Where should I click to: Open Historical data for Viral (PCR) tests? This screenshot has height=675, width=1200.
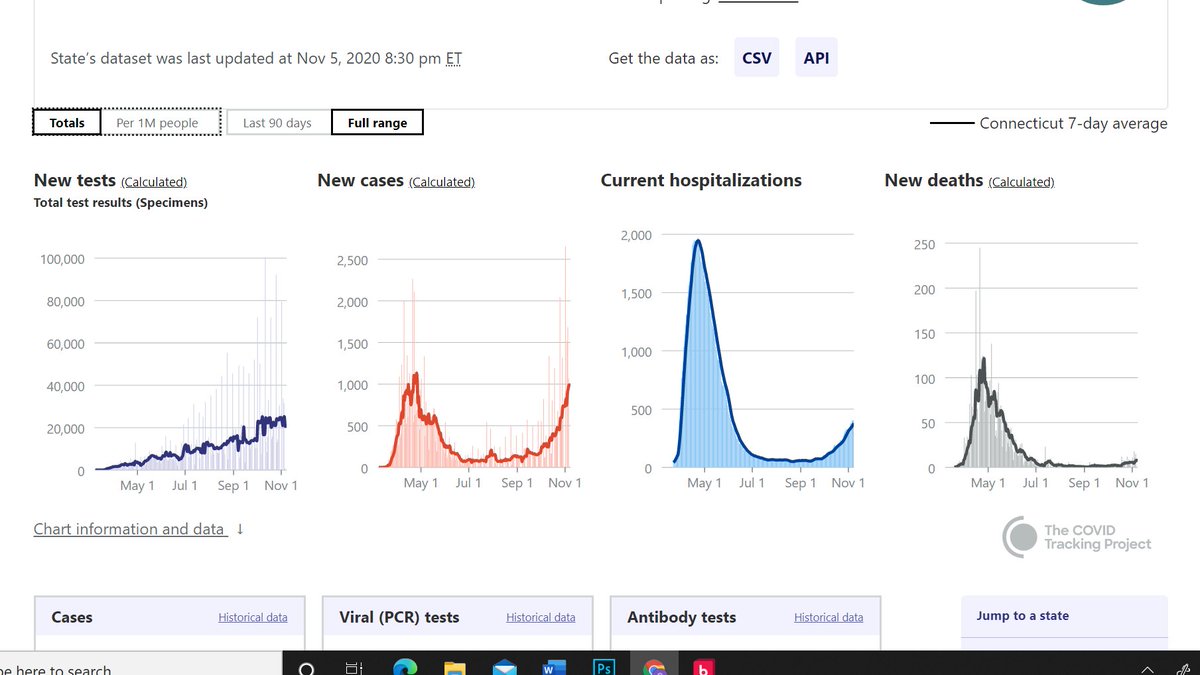point(541,617)
